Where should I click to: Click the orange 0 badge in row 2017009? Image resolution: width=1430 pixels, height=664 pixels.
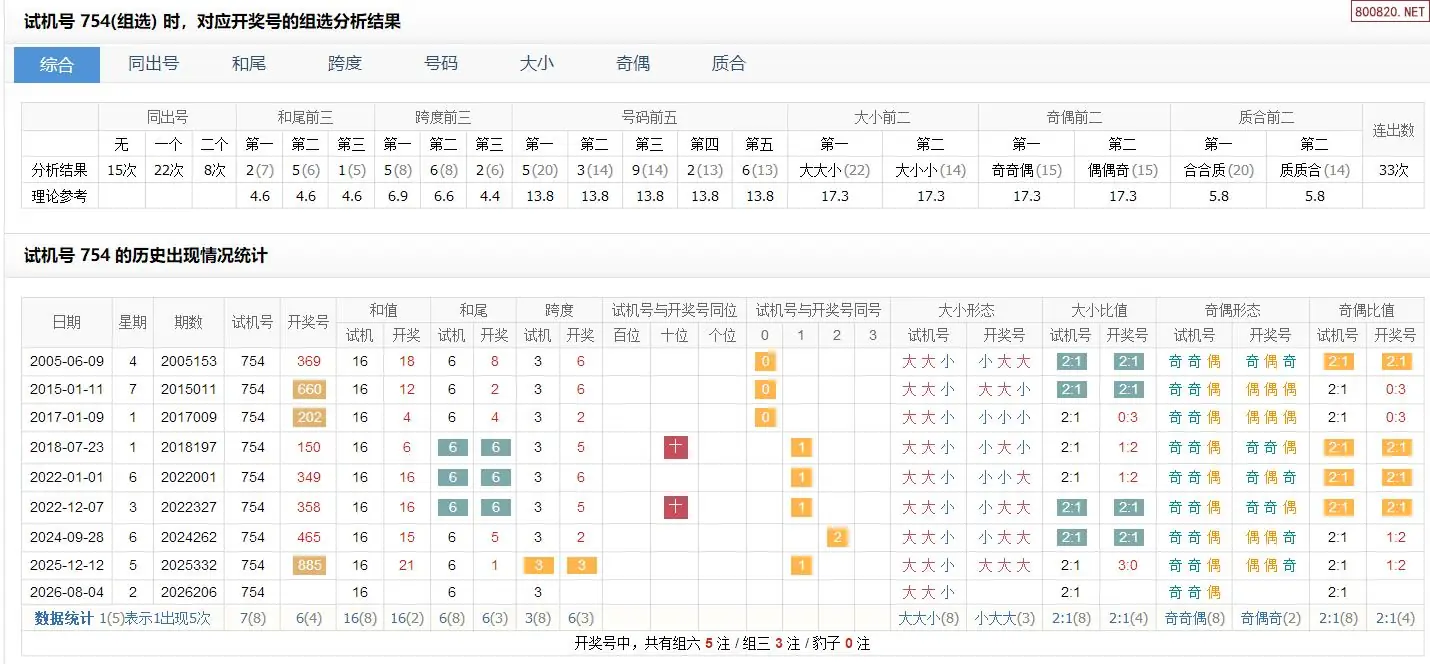(x=765, y=417)
